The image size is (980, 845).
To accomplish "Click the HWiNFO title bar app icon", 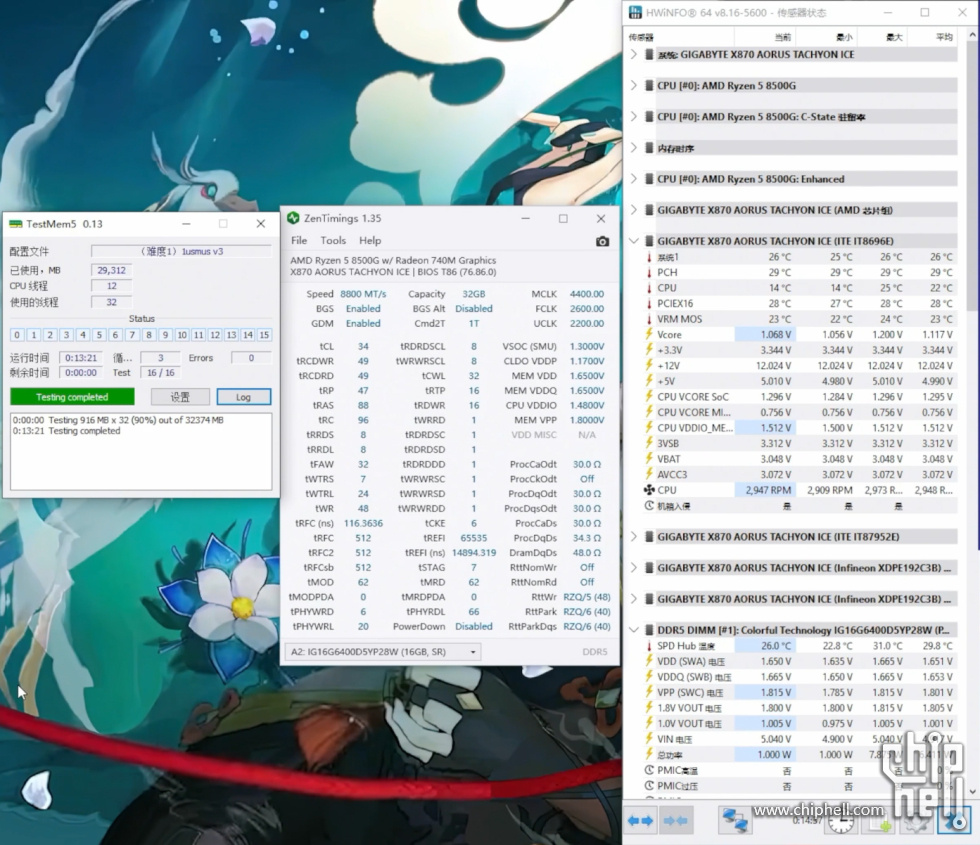I will point(635,12).
